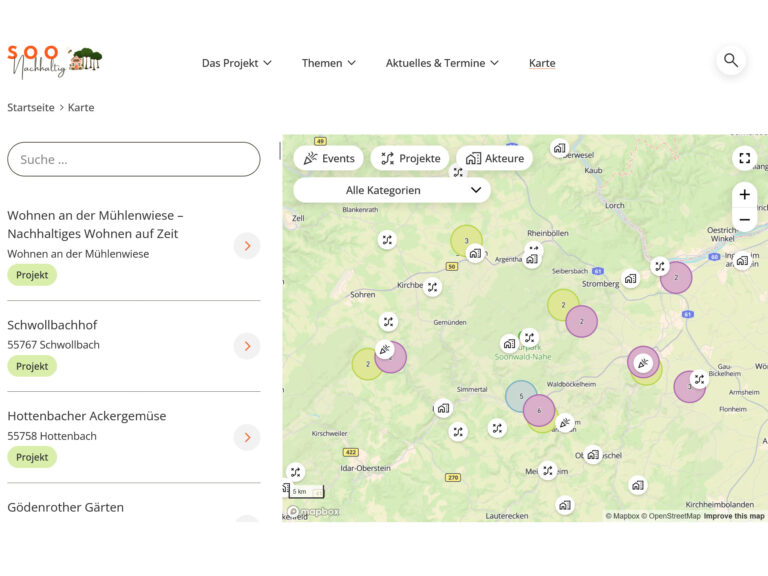Open the Mapbox logo link
768x576 pixels.
[314, 511]
